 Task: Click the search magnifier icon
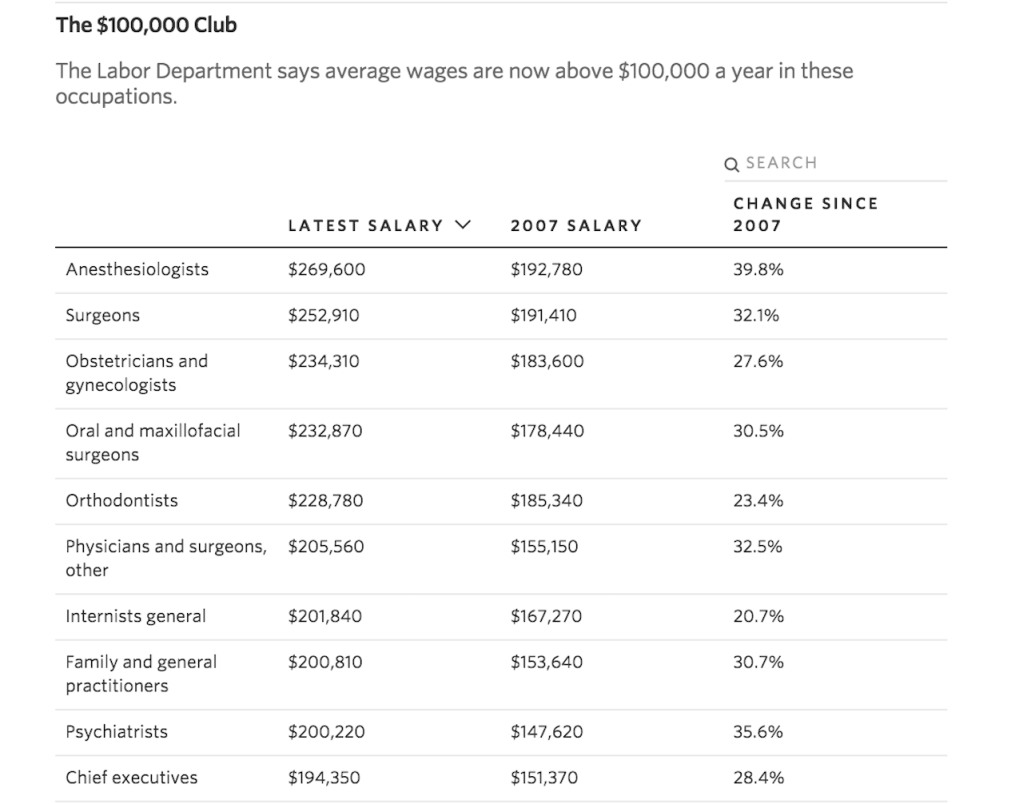(x=732, y=164)
